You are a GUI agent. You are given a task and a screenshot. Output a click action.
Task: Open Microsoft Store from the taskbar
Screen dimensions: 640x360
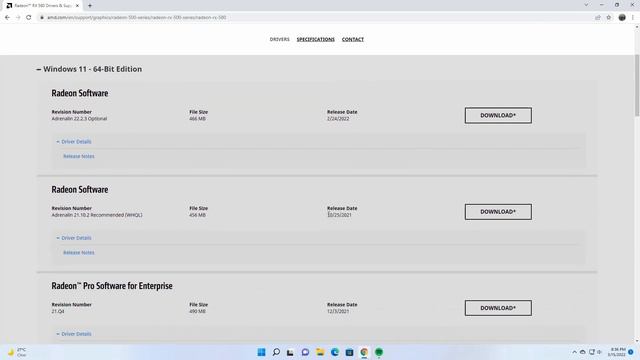[349, 352]
